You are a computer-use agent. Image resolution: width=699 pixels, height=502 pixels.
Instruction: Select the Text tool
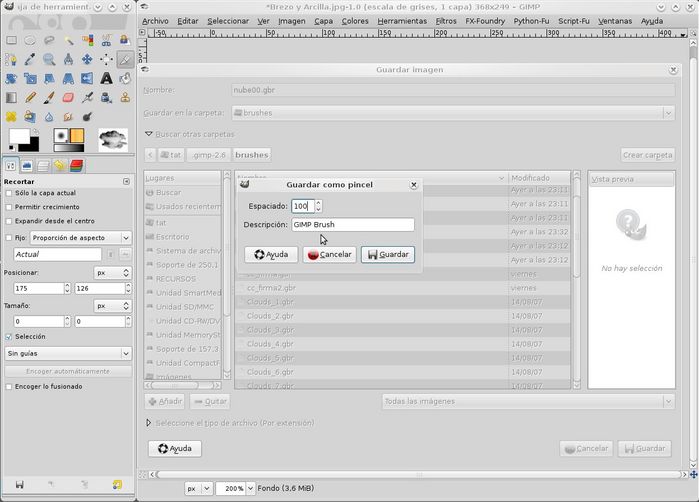click(x=106, y=78)
